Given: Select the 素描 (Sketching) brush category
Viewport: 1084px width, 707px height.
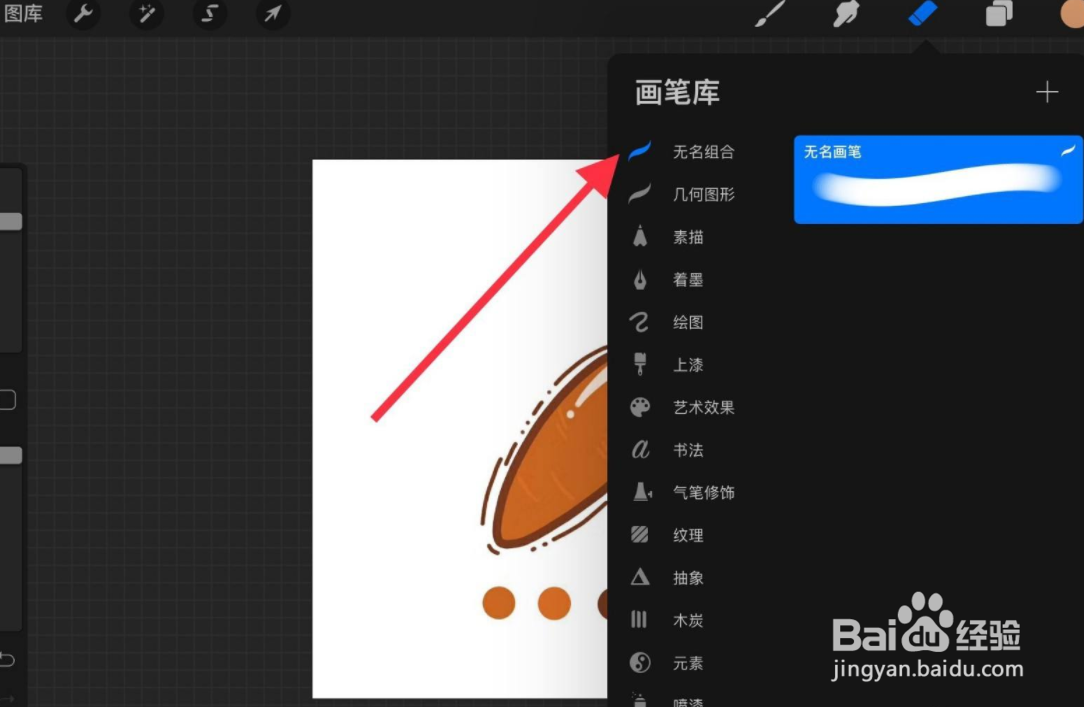Looking at the screenshot, I should click(x=688, y=236).
